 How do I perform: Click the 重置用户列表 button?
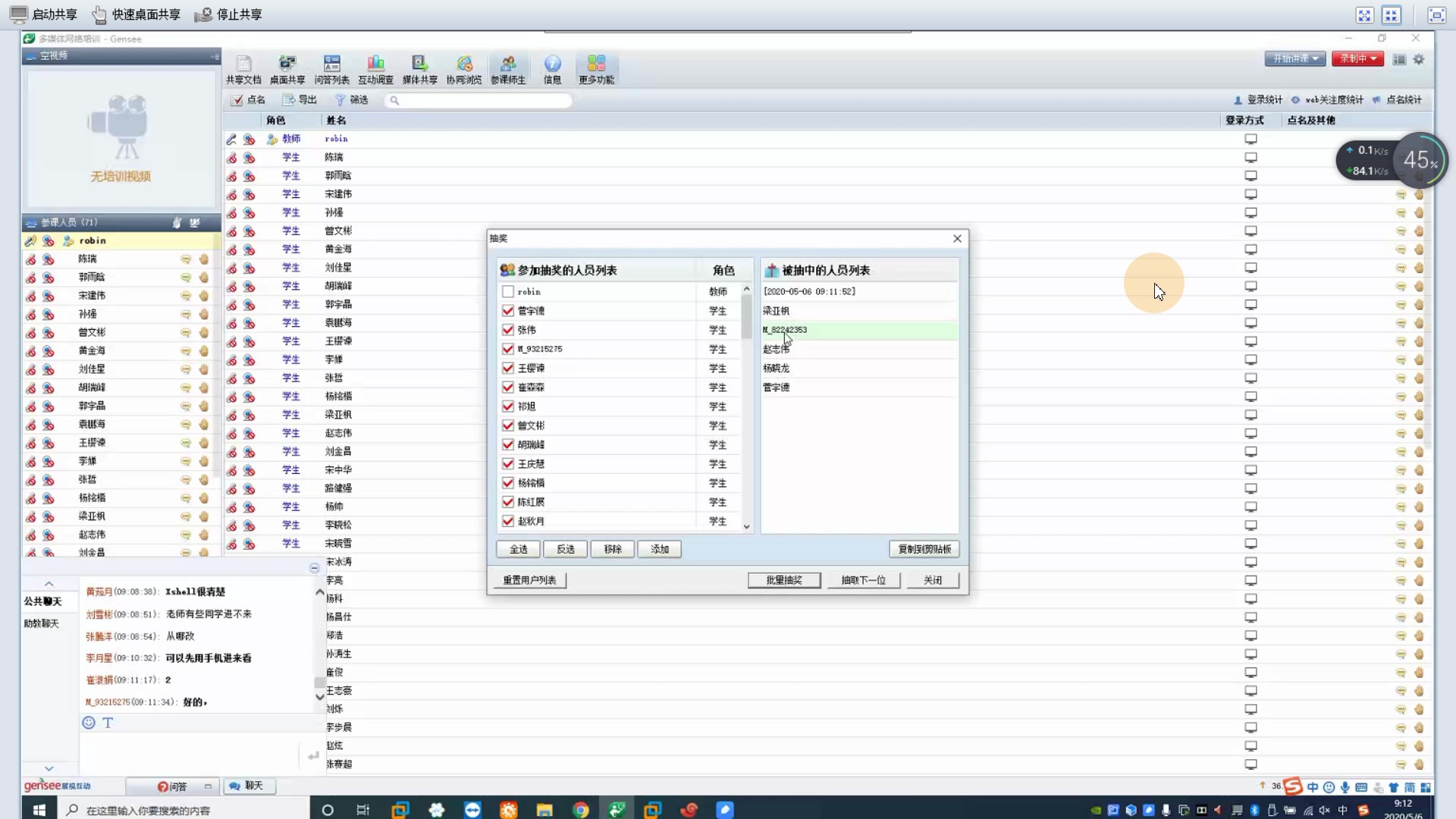point(529,580)
